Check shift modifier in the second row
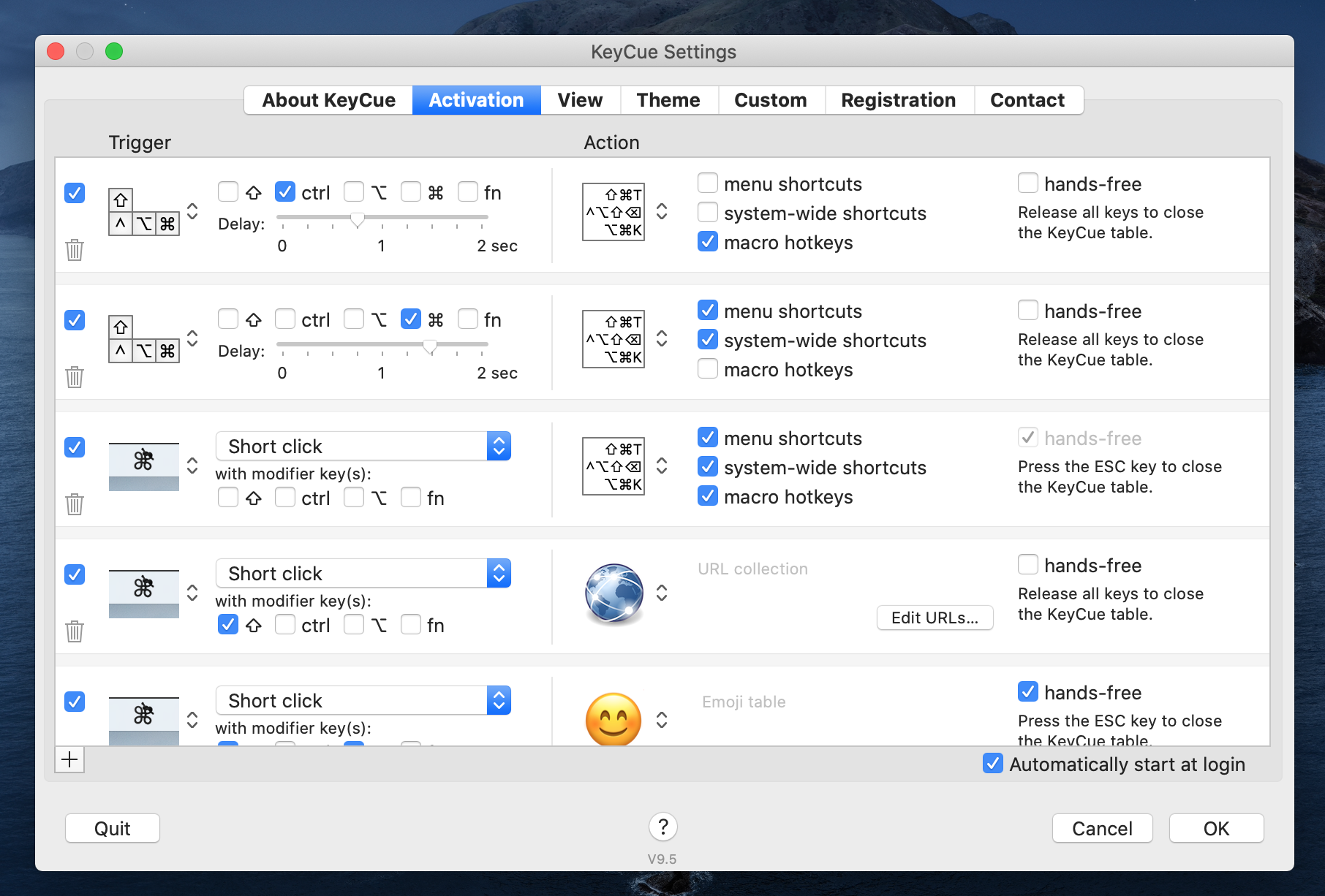The image size is (1325, 896). [x=228, y=319]
